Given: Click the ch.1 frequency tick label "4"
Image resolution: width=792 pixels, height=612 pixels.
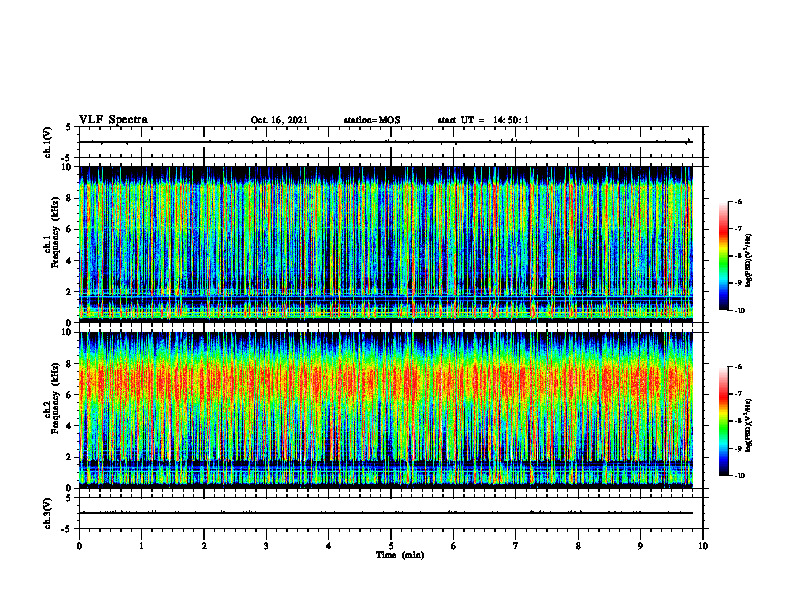Looking at the screenshot, I should coord(70,261).
